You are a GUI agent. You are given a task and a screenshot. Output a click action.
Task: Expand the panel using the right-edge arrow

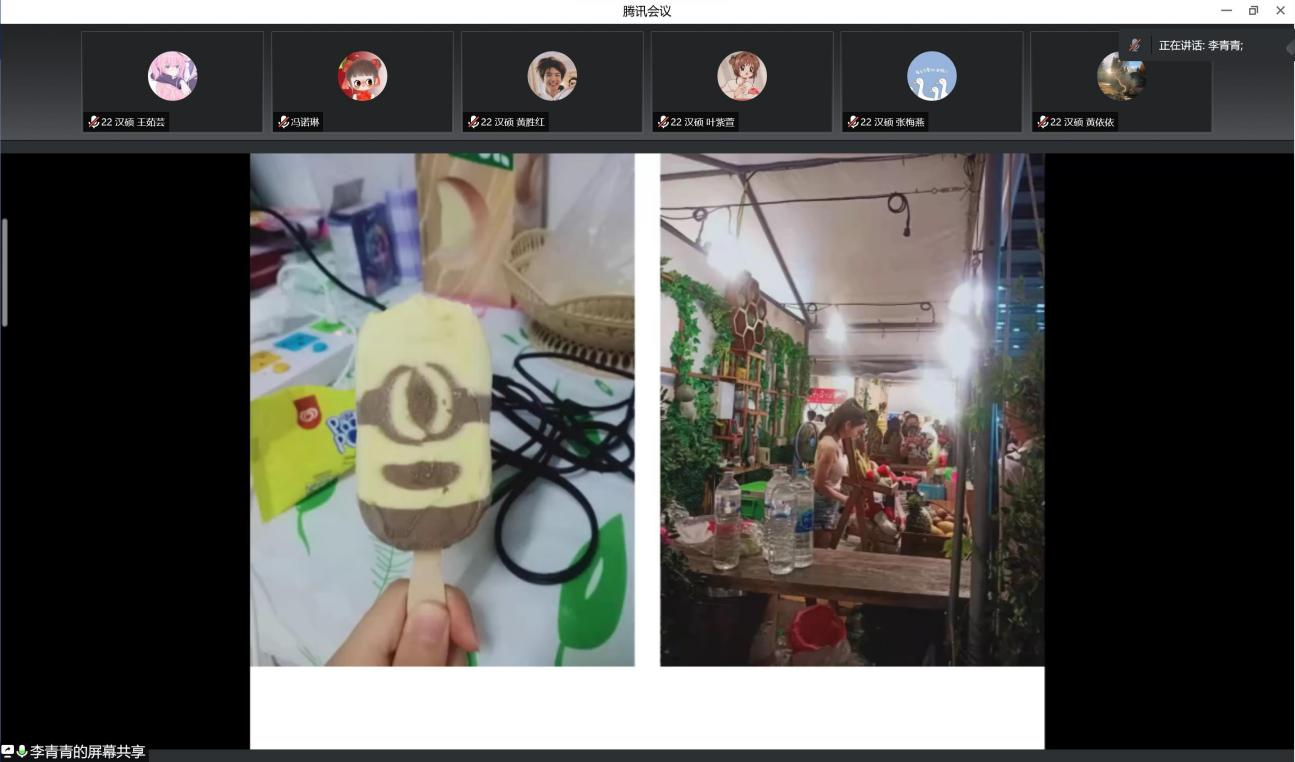tap(1290, 47)
